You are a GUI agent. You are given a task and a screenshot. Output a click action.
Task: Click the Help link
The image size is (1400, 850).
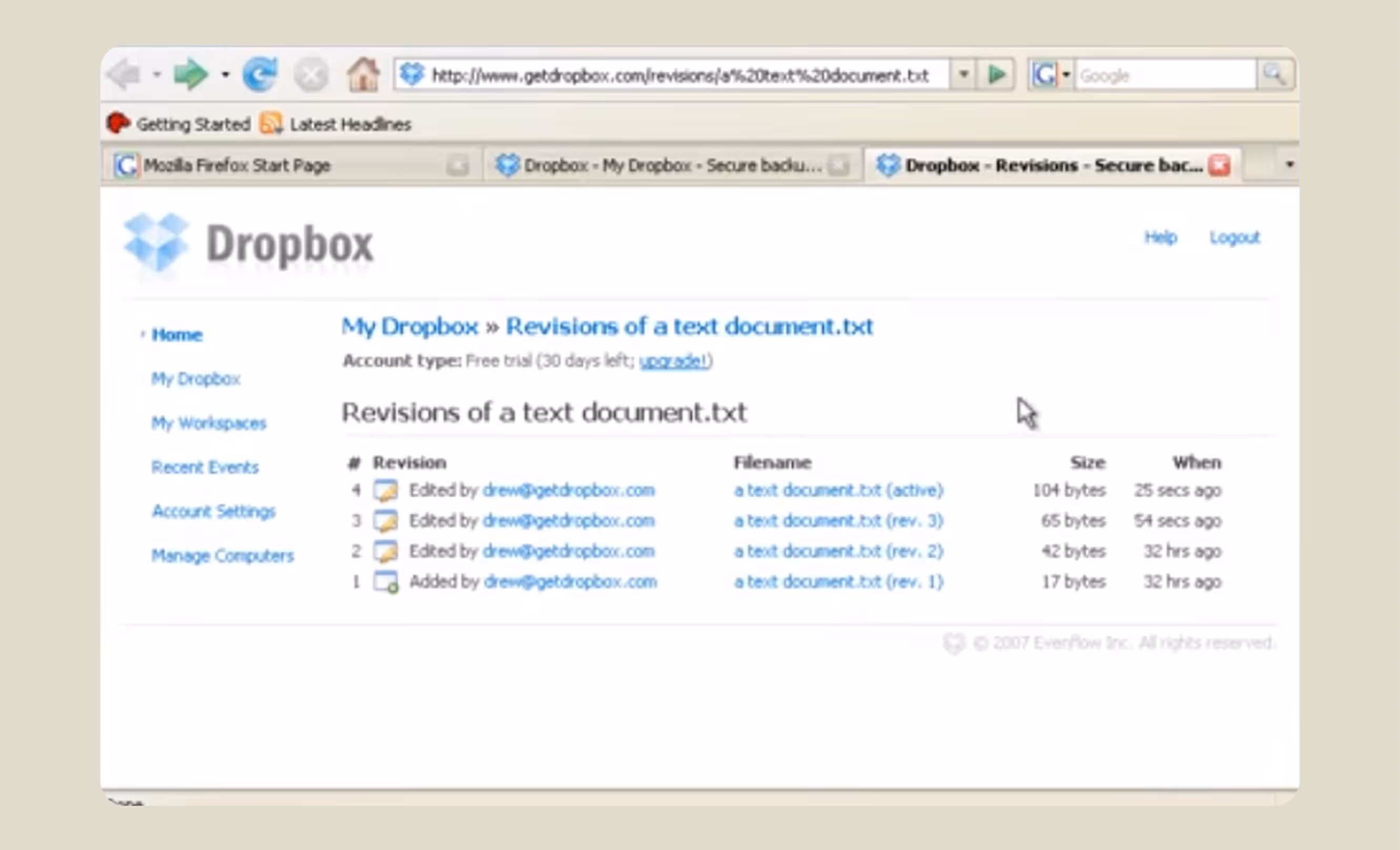(1161, 237)
